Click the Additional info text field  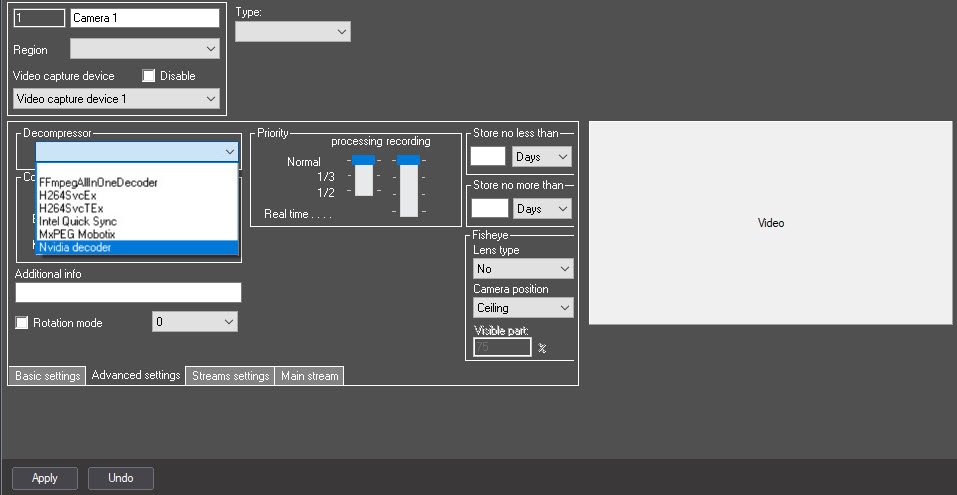pyautogui.click(x=128, y=292)
